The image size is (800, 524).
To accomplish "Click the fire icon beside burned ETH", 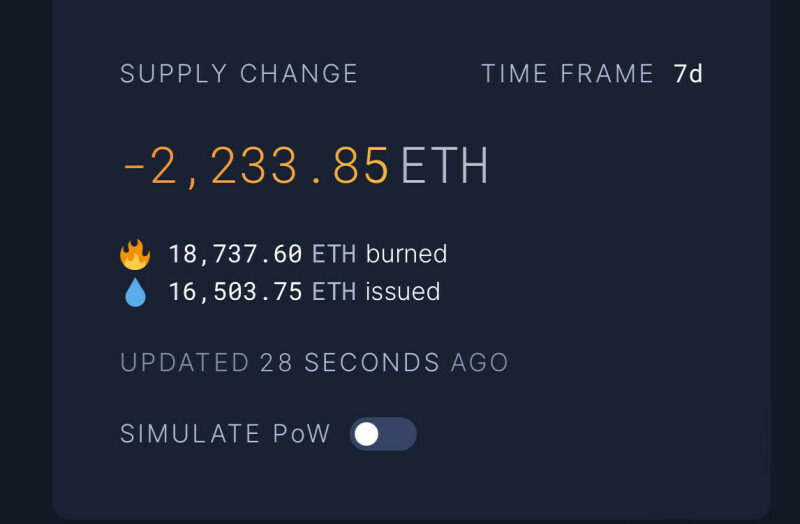I will click(135, 254).
